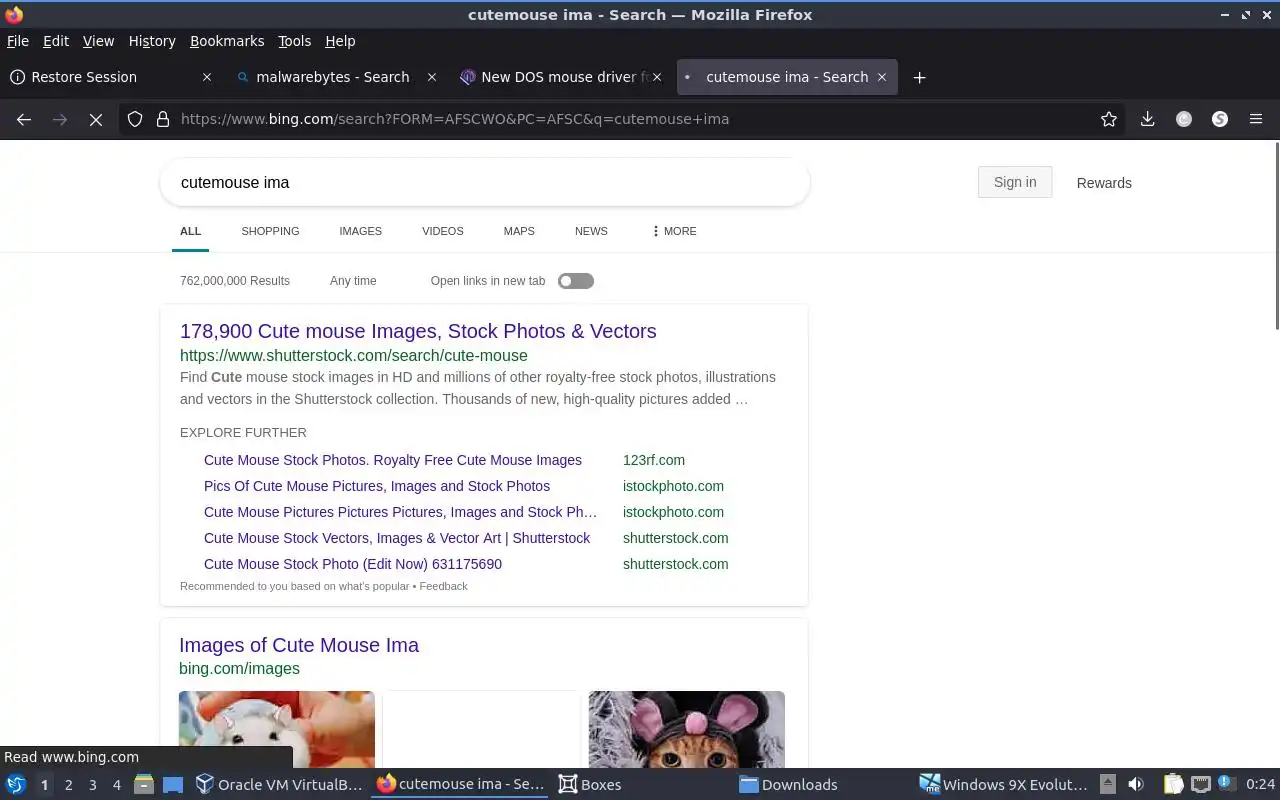Open the Bookmarks menu
Image resolution: width=1280 pixels, height=800 pixels.
pyautogui.click(x=227, y=41)
